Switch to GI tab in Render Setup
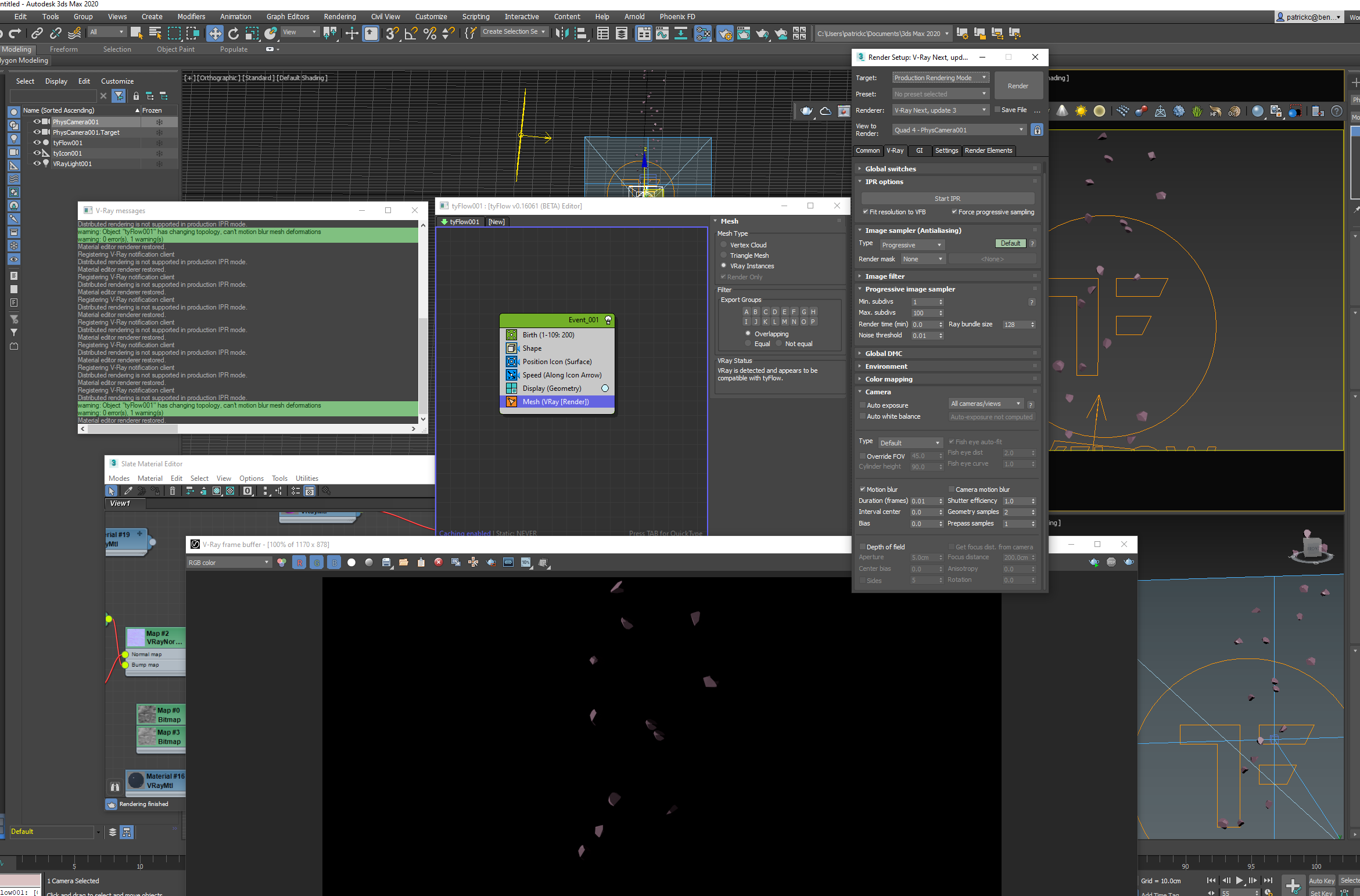1360x896 pixels. coord(919,150)
